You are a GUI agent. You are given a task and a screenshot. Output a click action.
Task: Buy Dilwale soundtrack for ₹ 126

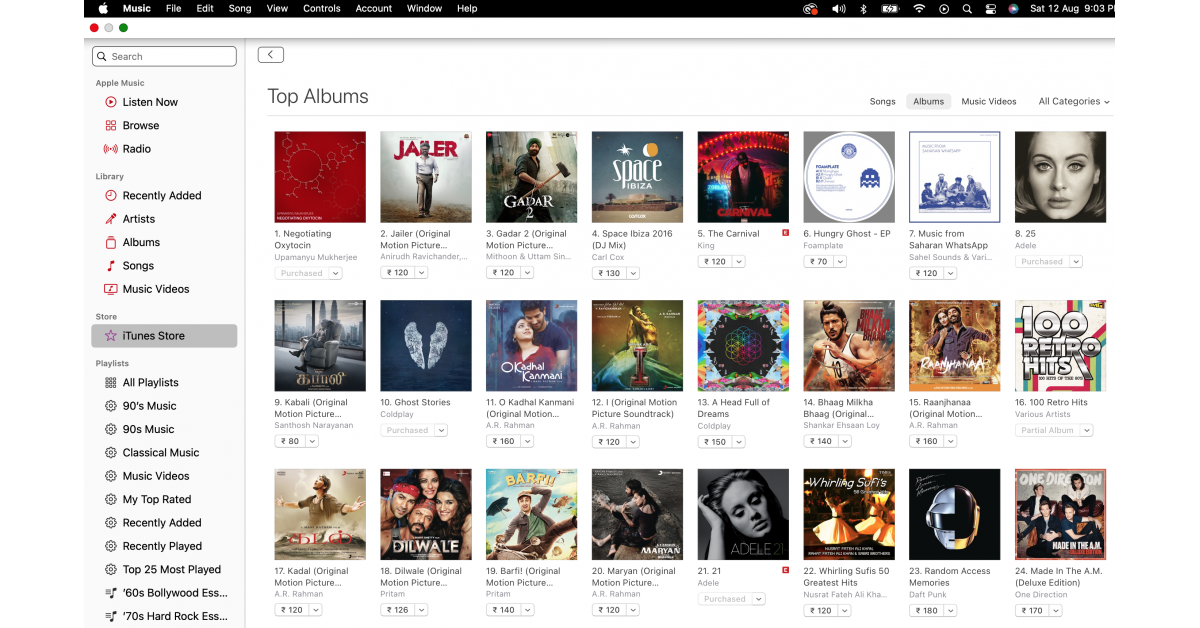(x=397, y=610)
